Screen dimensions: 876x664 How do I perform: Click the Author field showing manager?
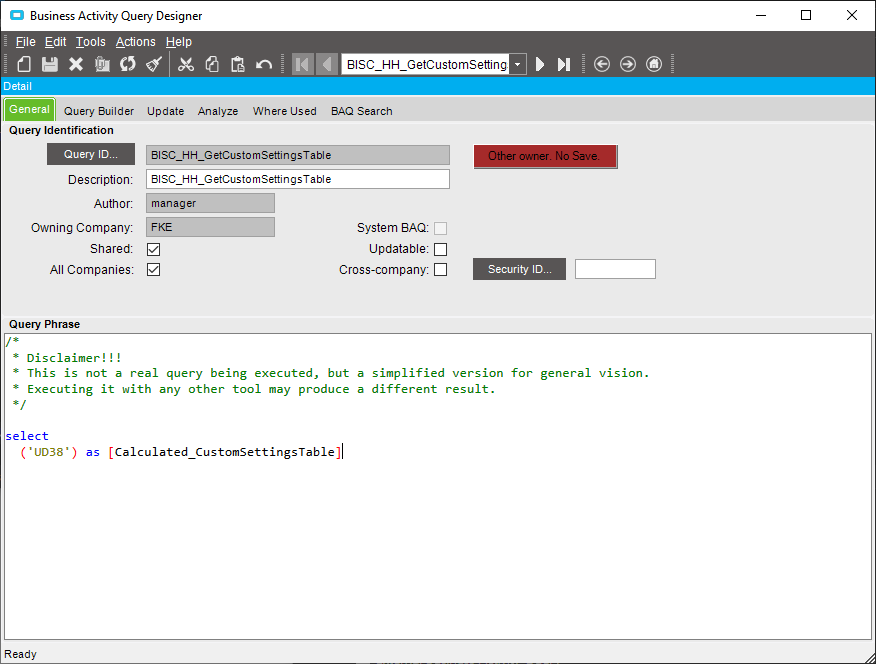coord(211,203)
